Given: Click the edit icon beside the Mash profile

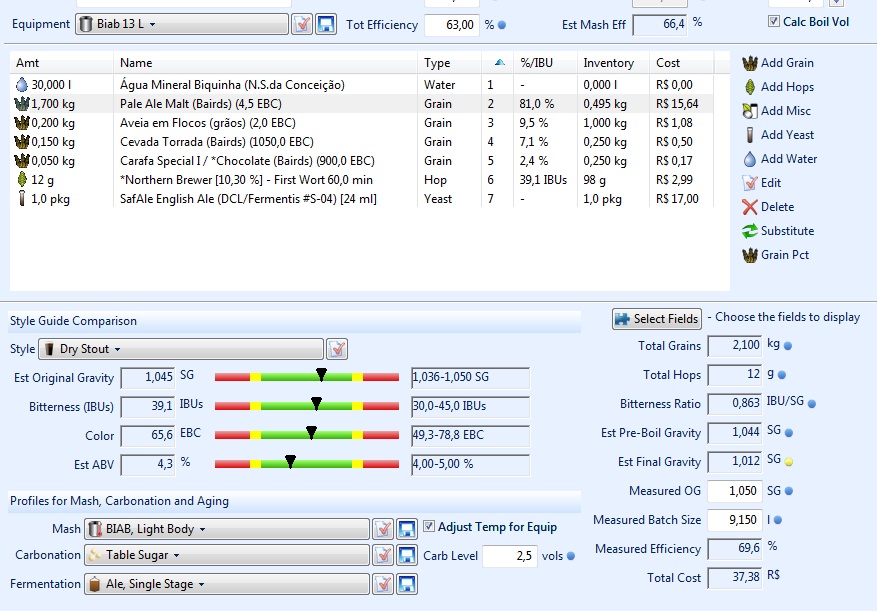Looking at the screenshot, I should (383, 529).
